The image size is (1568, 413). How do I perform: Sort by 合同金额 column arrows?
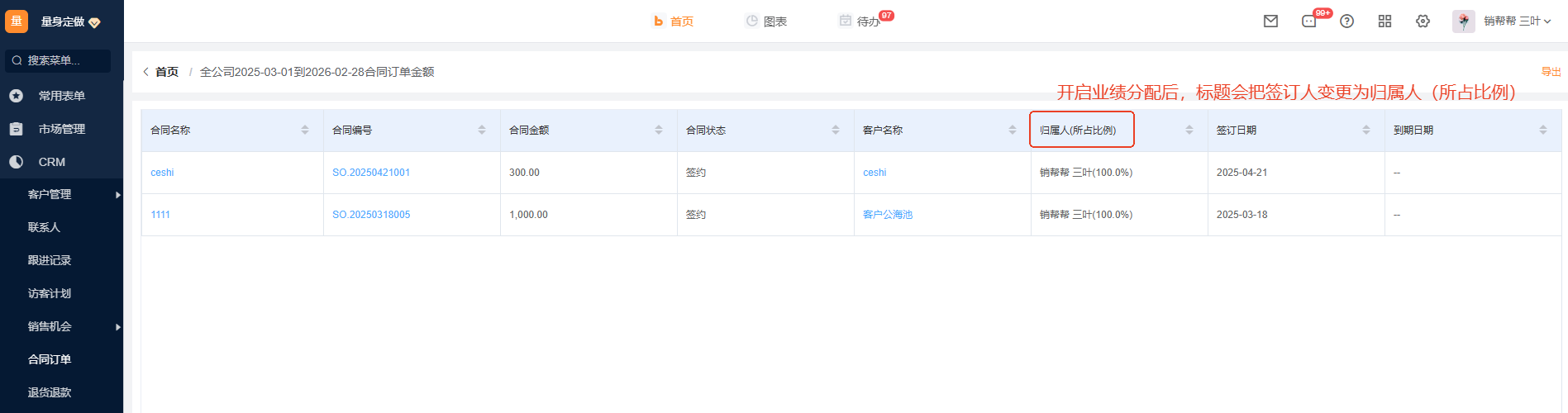tap(659, 130)
